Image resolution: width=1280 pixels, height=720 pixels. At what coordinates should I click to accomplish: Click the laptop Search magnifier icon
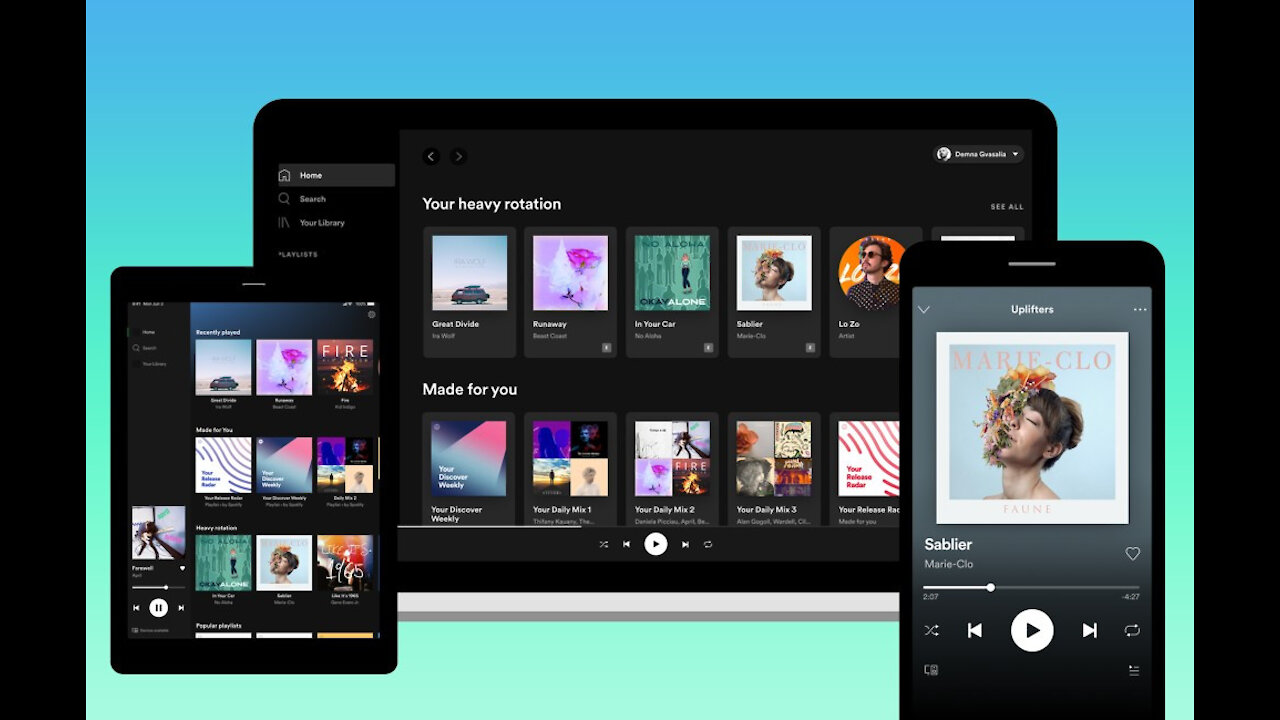point(285,199)
